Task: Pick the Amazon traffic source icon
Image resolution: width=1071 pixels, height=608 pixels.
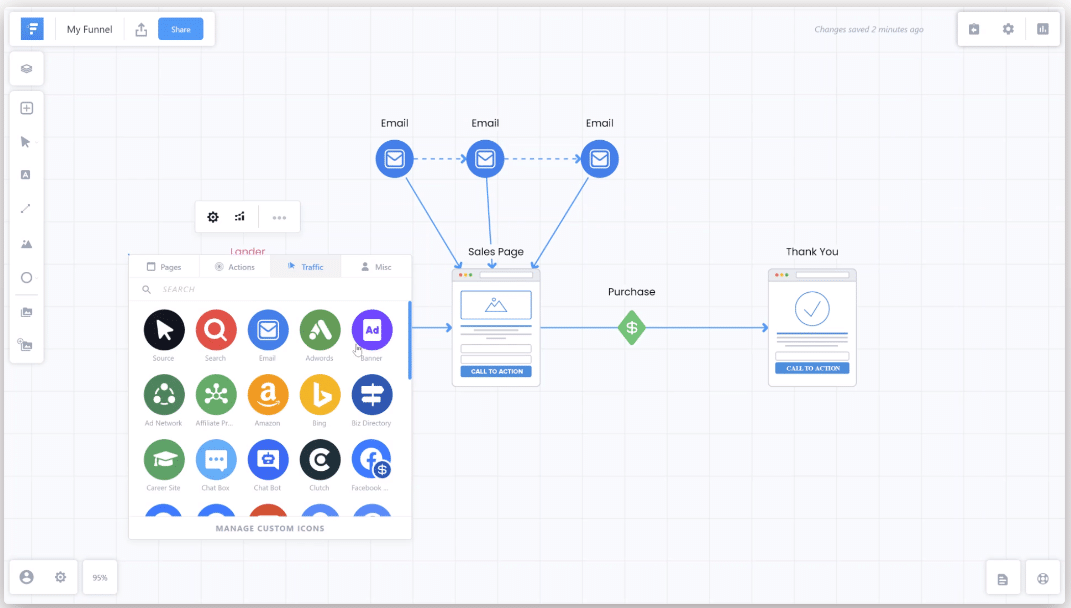Action: (x=268, y=395)
